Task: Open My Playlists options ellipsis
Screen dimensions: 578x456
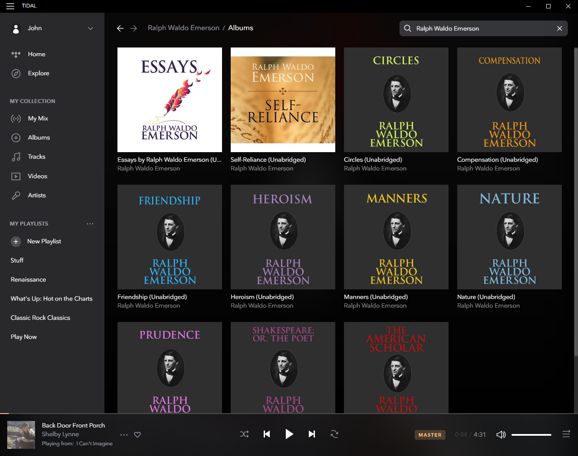Action: [x=90, y=223]
